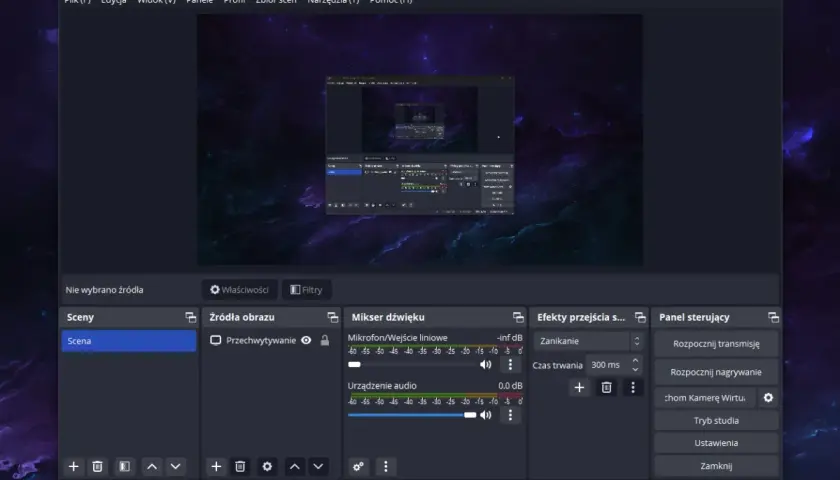Open the mixer menu dots at the bottom of Mikser dźwięku
840x480 pixels.
click(386, 466)
